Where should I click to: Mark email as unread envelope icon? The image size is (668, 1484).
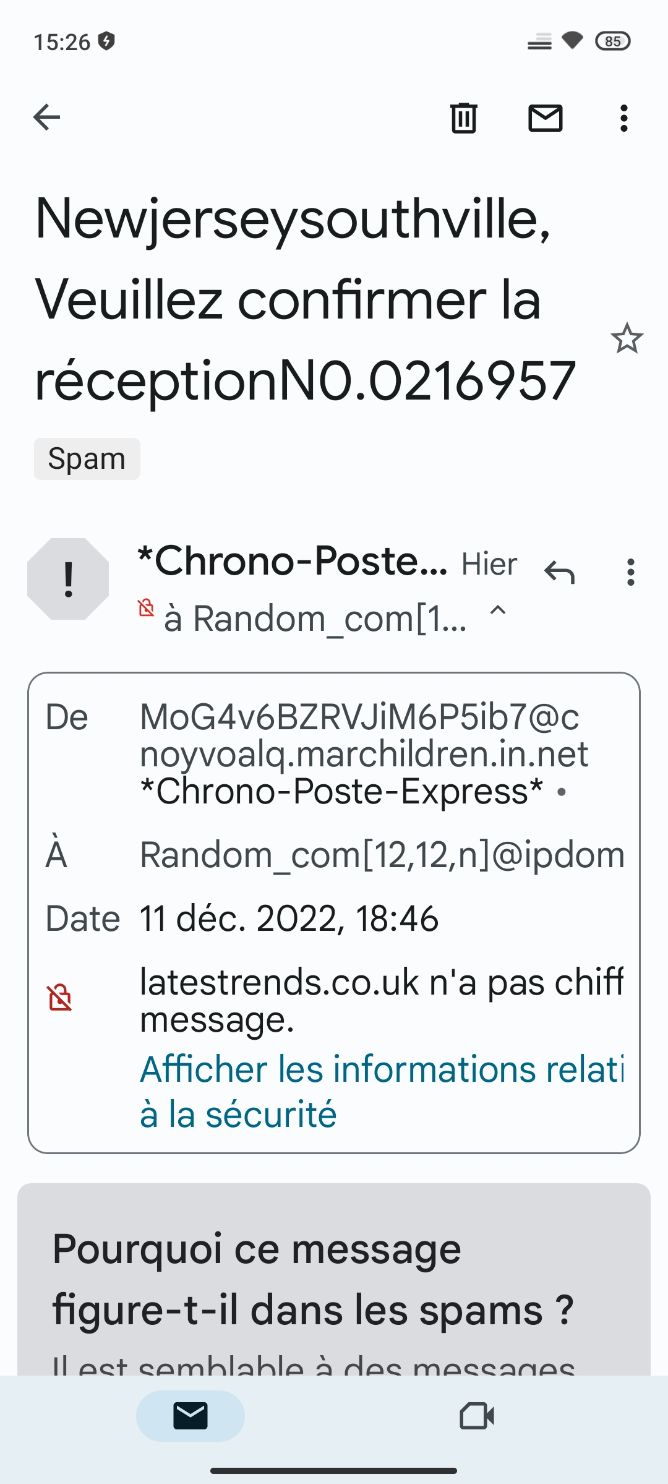pos(545,118)
